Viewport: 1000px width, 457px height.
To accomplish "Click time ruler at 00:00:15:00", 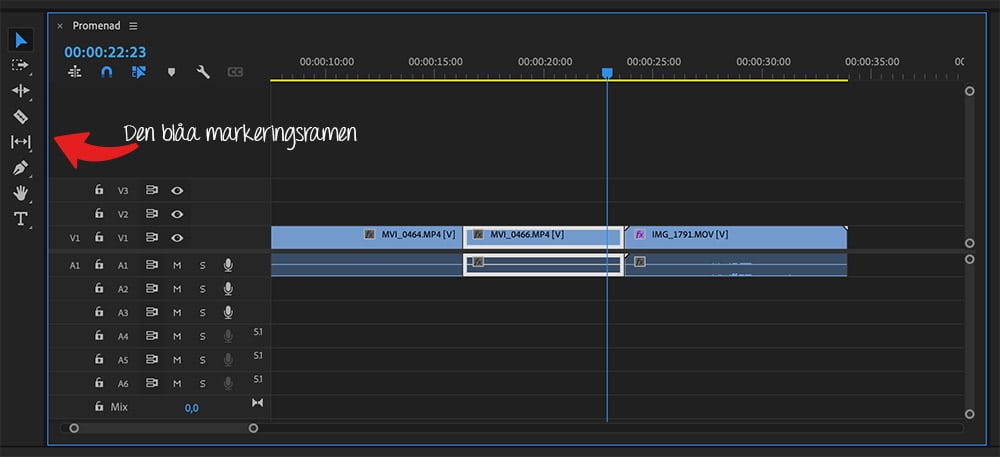I will click(436, 62).
